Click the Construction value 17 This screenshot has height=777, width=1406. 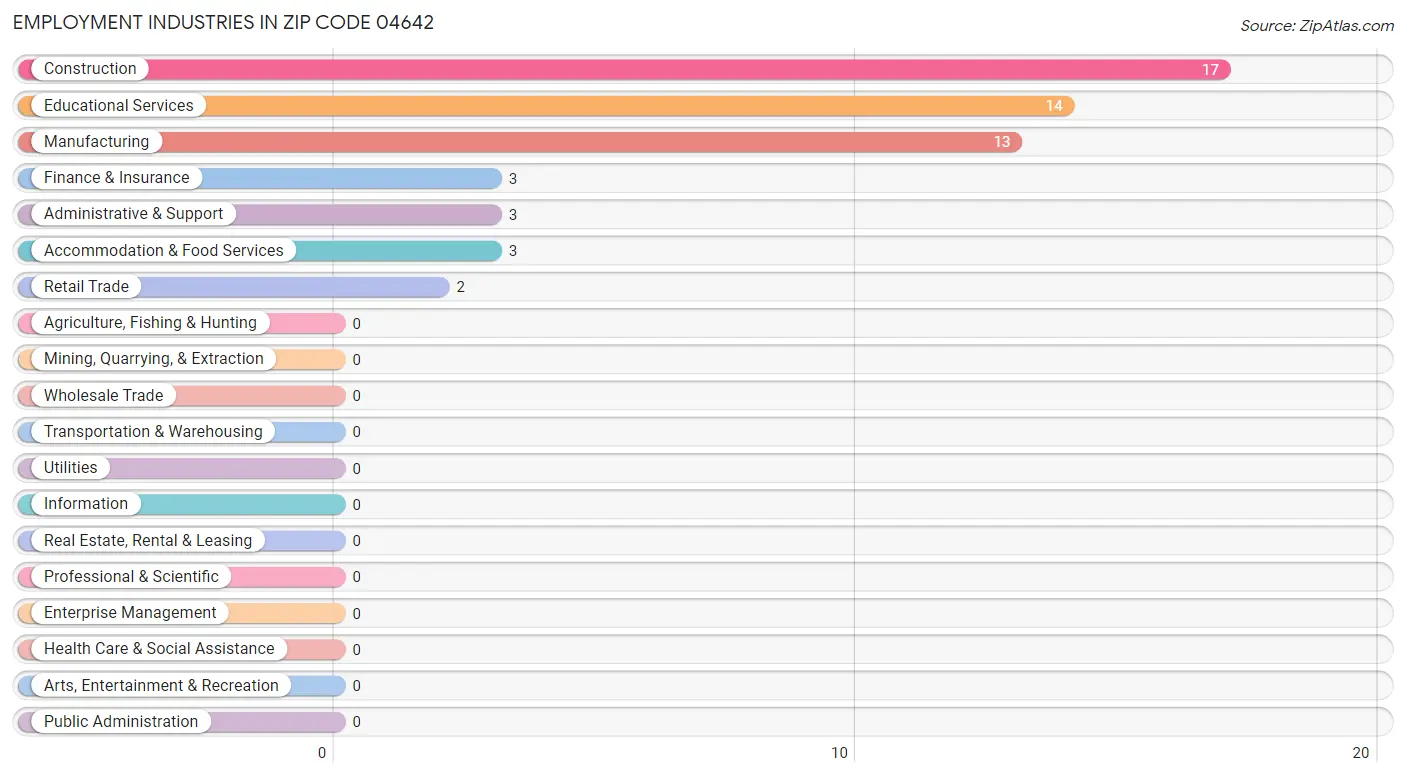point(1210,69)
